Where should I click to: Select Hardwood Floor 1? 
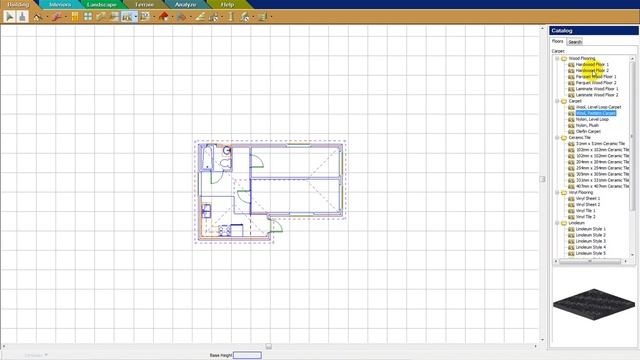click(x=592, y=64)
